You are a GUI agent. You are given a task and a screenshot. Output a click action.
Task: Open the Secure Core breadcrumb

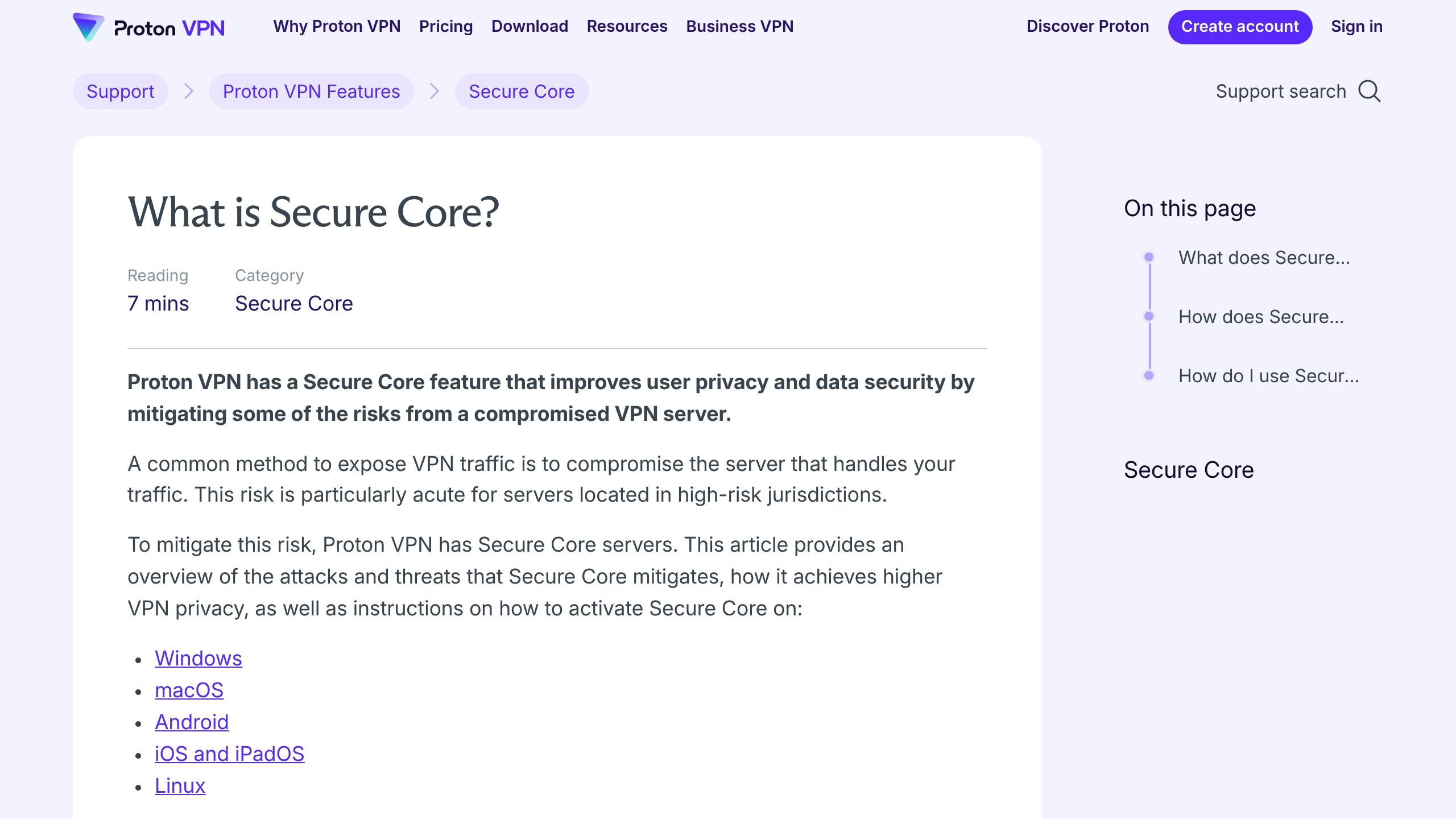(x=522, y=91)
